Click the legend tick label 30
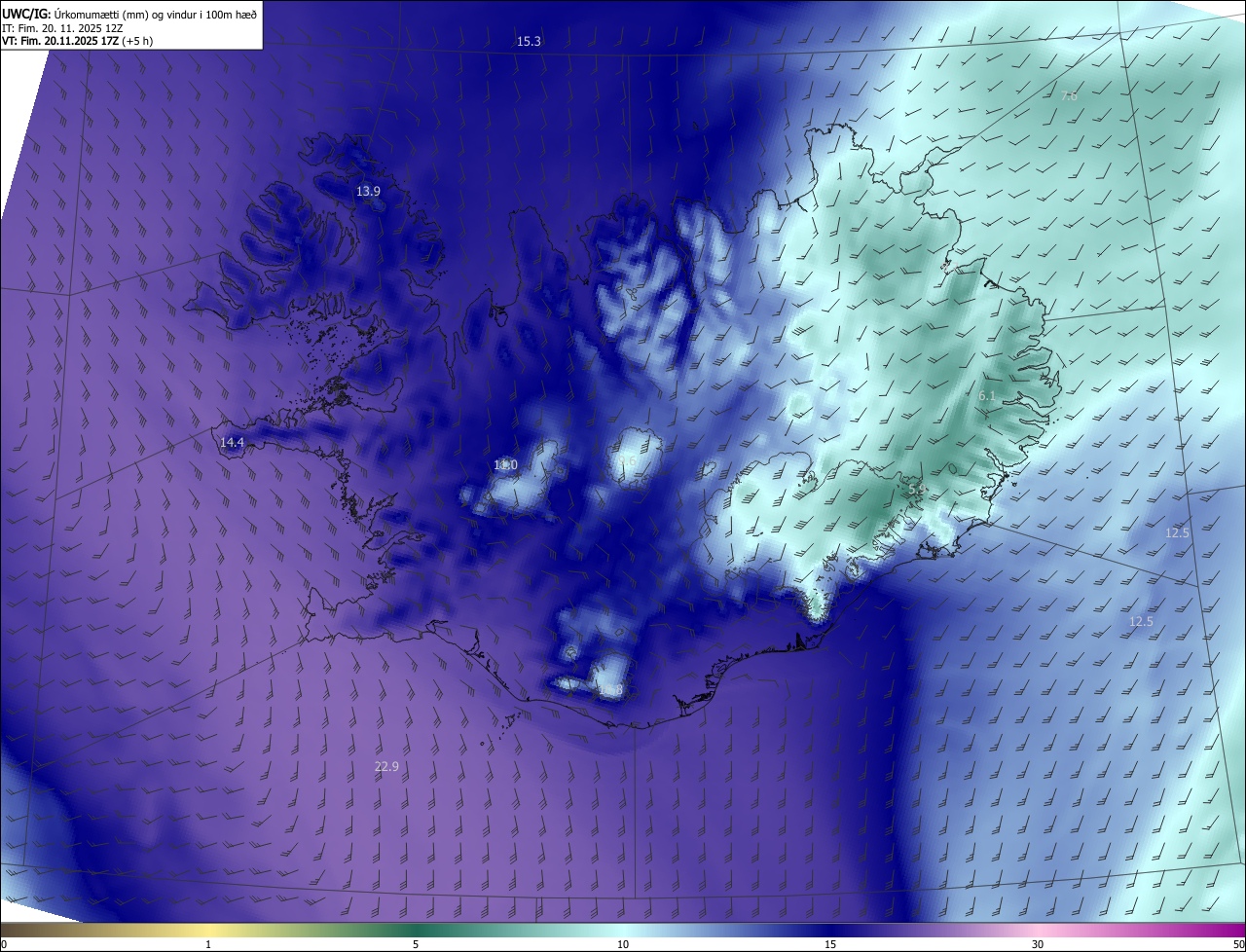1246x952 pixels. click(x=1038, y=944)
